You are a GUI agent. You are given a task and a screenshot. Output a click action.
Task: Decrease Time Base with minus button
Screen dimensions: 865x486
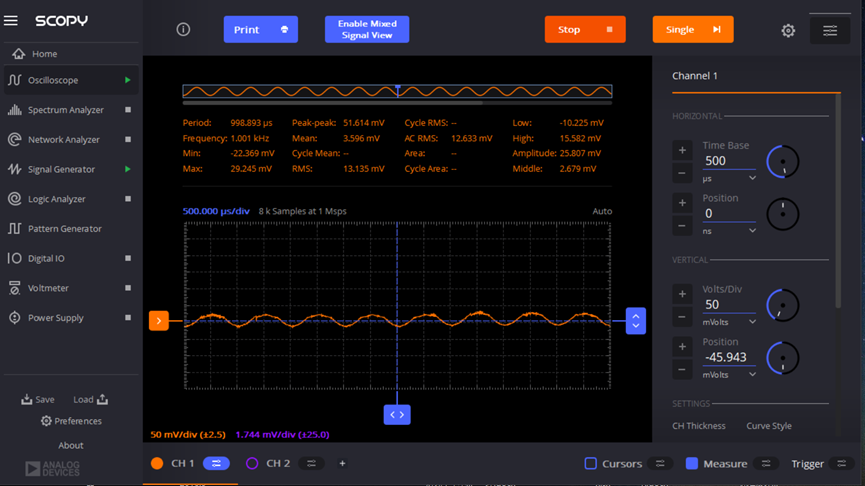click(682, 173)
